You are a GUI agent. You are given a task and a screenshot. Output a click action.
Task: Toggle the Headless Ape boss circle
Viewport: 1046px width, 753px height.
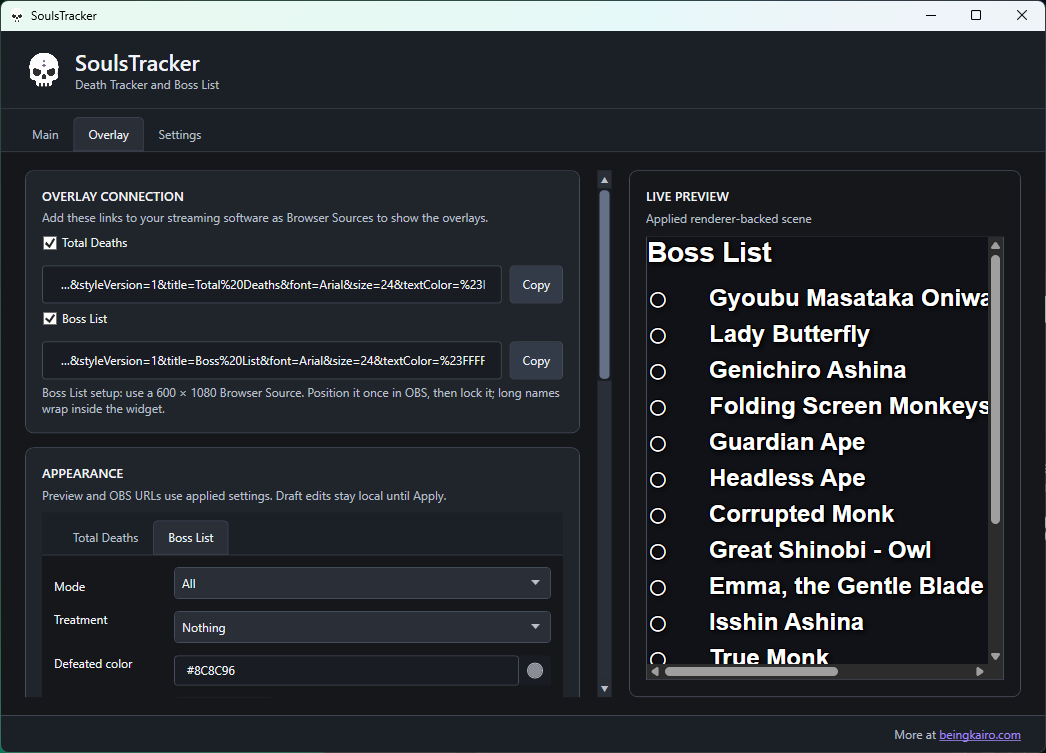[658, 480]
